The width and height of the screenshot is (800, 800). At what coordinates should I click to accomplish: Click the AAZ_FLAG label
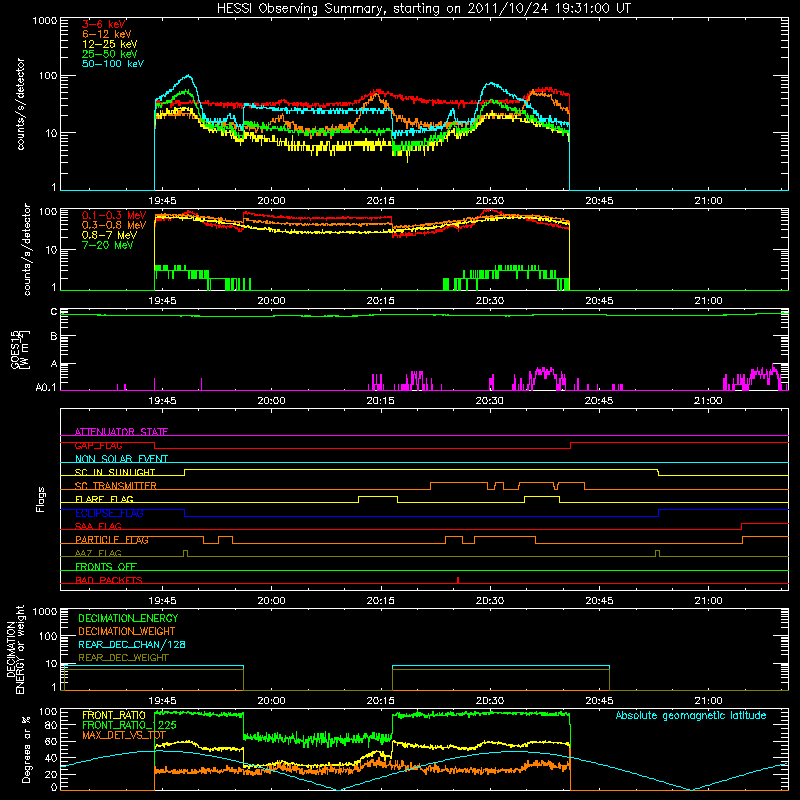pyautogui.click(x=98, y=554)
